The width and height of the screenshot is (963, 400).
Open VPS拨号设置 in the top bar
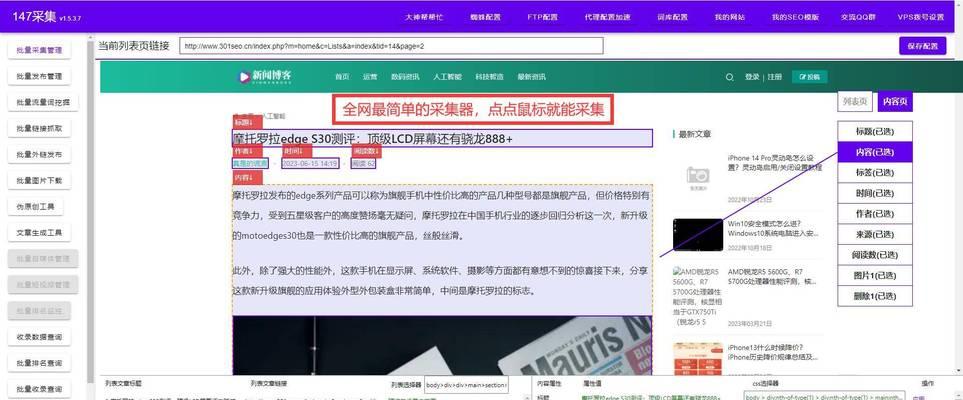tap(921, 17)
